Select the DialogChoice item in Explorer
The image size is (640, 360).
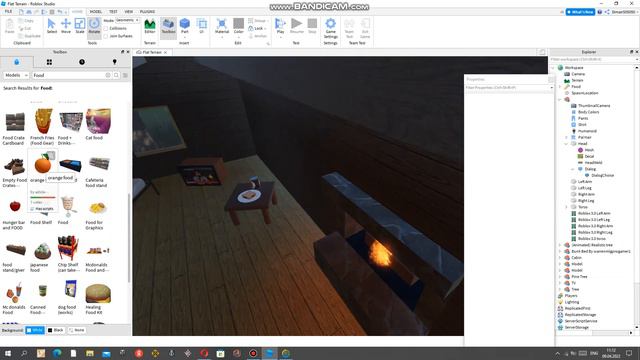click(602, 176)
